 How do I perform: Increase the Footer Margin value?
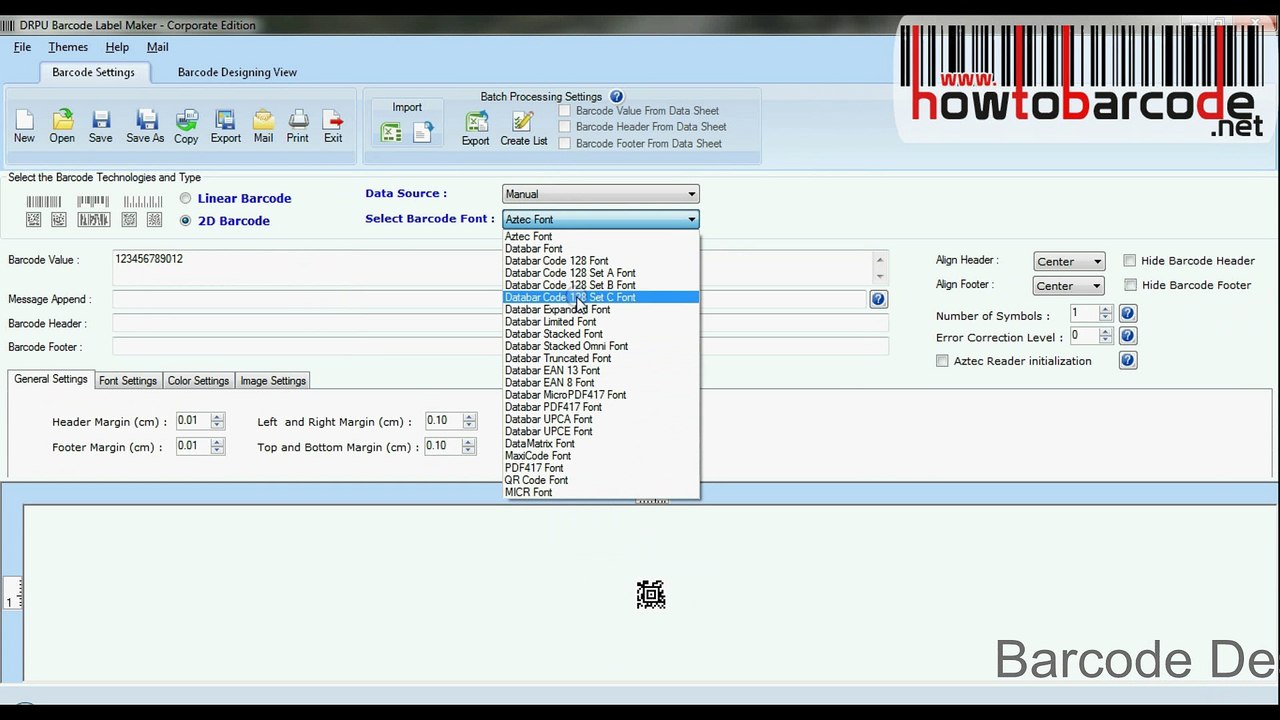(217, 443)
